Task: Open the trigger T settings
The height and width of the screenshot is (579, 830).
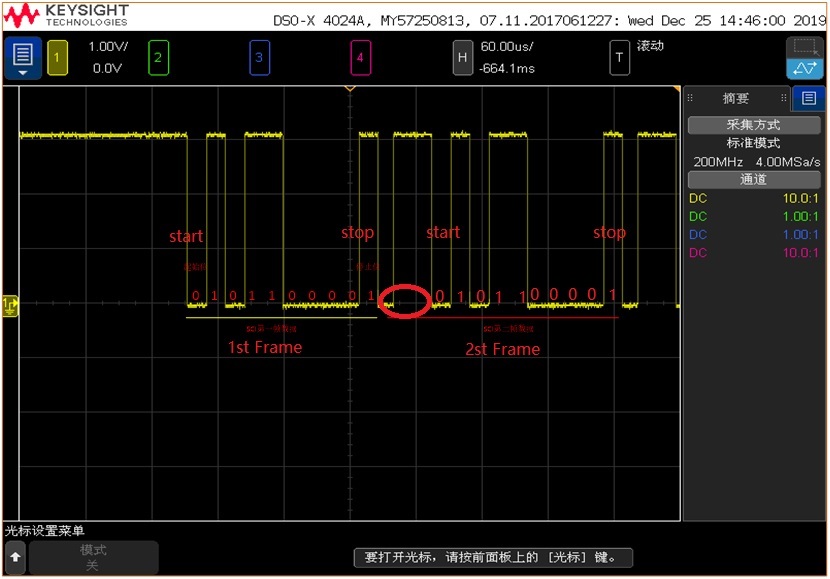Action: (619, 58)
